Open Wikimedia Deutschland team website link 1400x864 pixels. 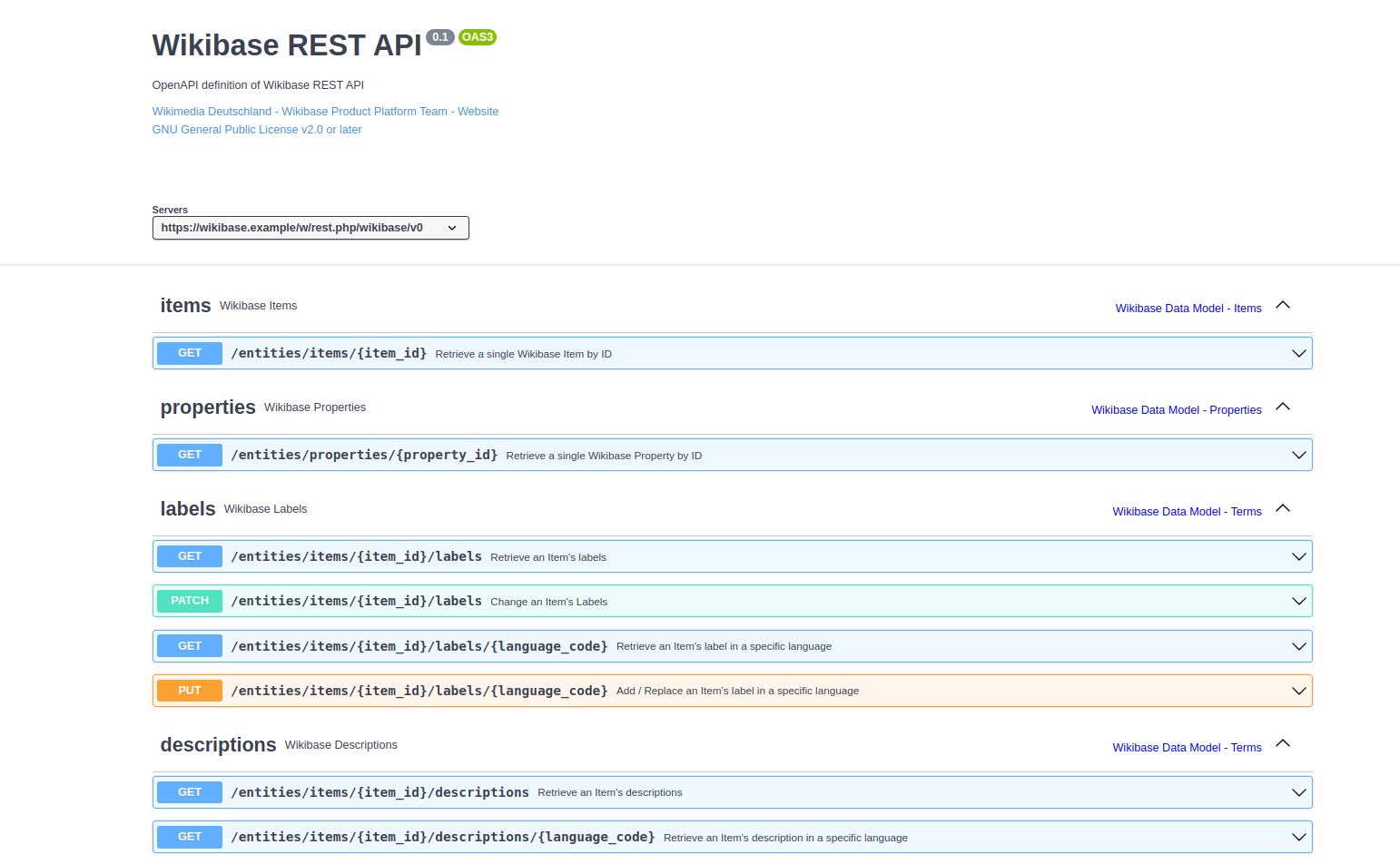coord(325,112)
